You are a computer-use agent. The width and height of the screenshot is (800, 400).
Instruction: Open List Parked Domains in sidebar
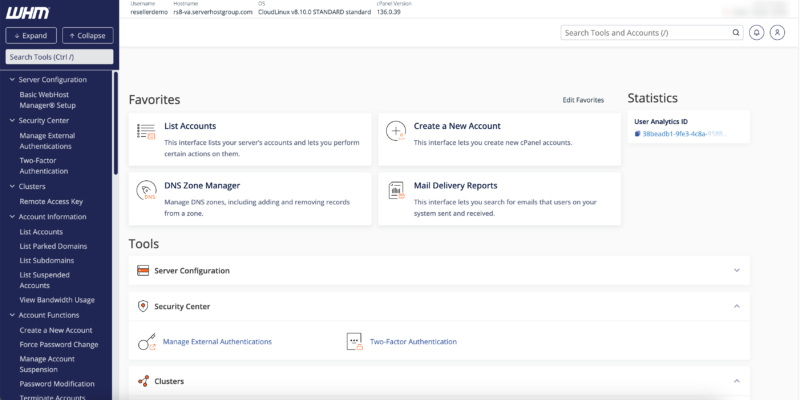tap(53, 246)
